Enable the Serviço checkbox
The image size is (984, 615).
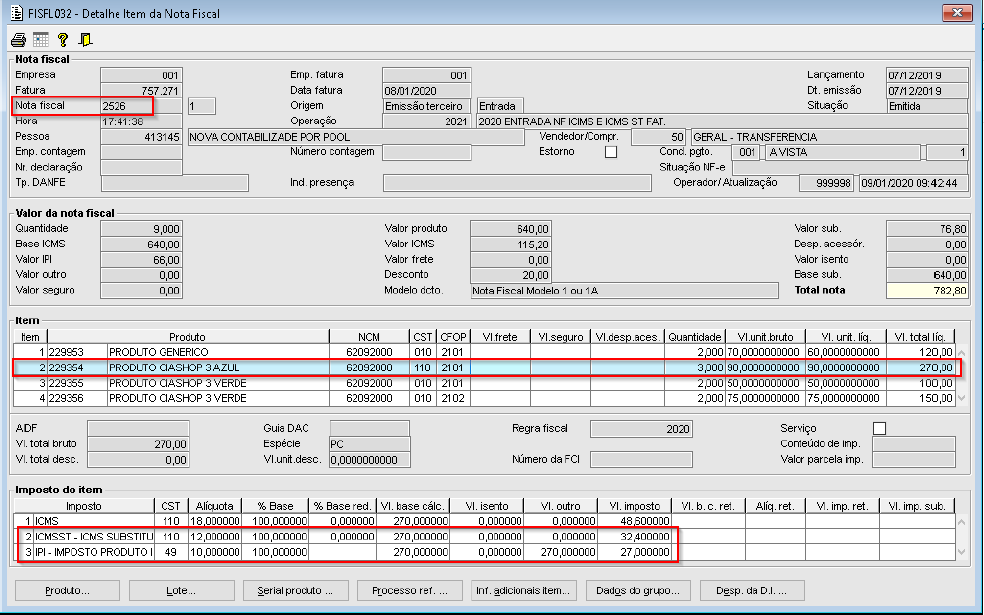point(879,428)
